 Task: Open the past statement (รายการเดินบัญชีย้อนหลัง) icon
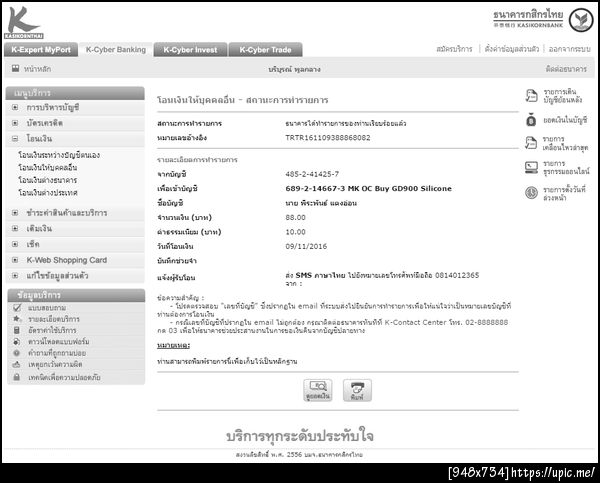(x=532, y=96)
